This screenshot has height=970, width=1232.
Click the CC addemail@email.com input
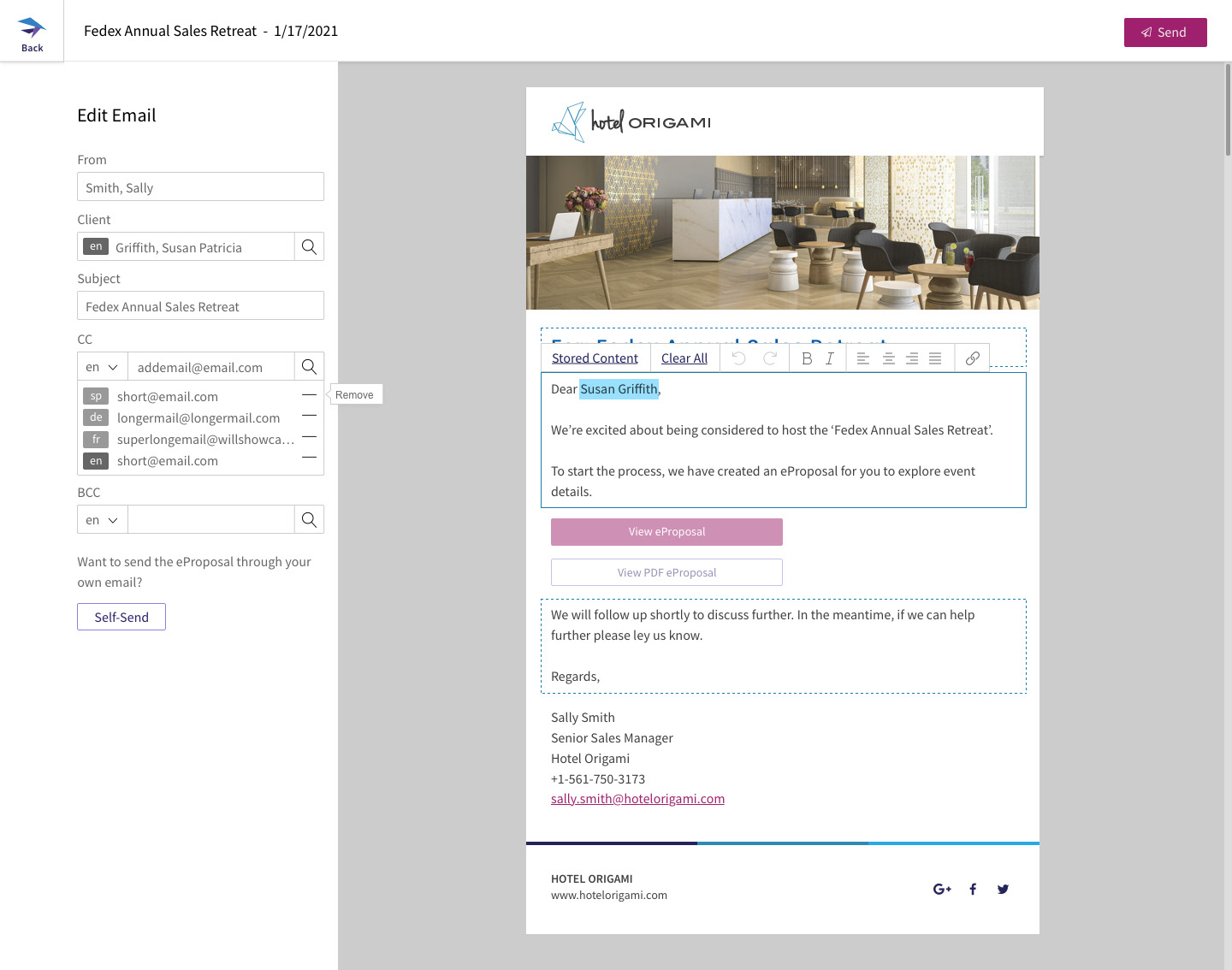point(210,367)
